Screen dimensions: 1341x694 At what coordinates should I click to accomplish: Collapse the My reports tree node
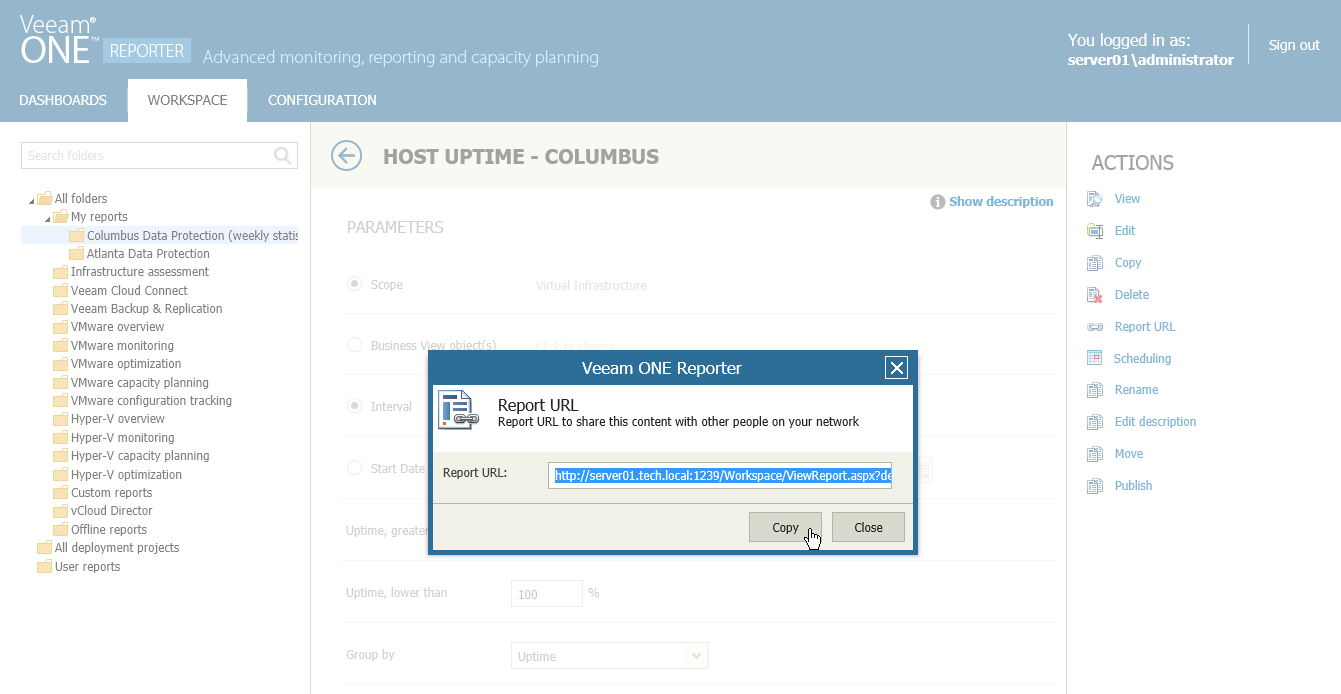tap(48, 218)
